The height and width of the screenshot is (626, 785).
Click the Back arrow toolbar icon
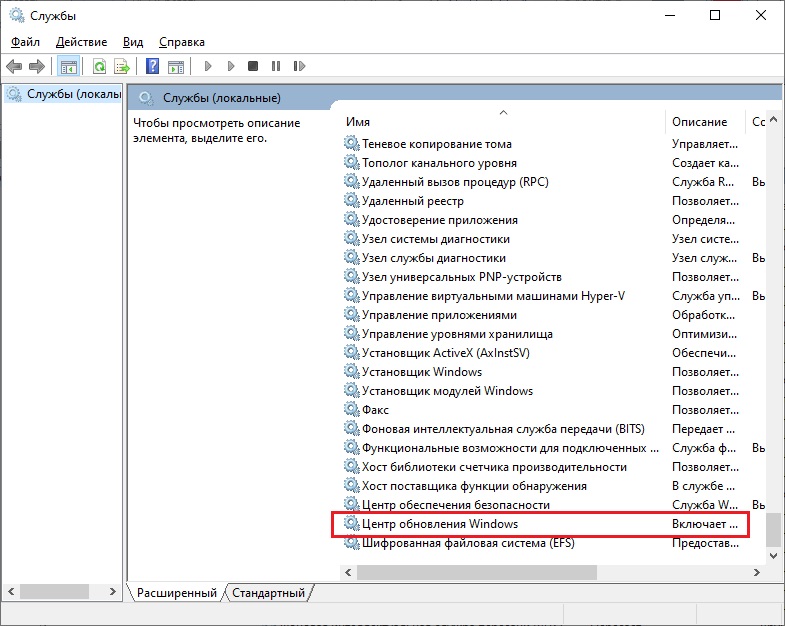(14, 66)
